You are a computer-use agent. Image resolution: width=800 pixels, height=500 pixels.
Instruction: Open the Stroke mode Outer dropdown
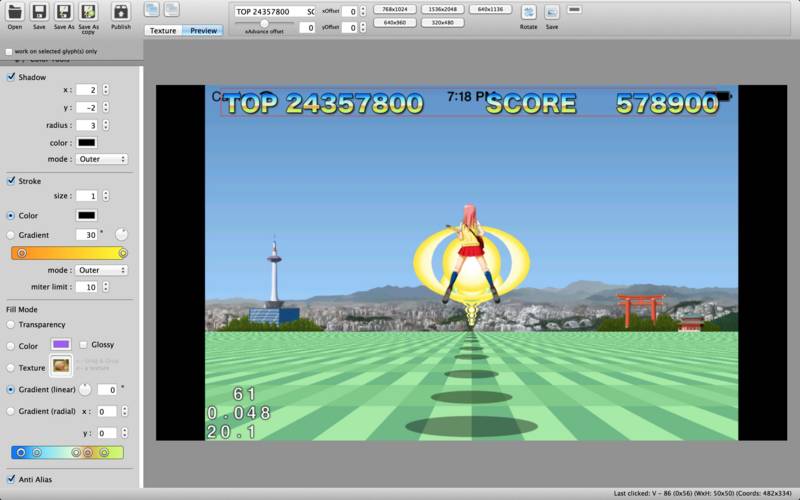(102, 270)
